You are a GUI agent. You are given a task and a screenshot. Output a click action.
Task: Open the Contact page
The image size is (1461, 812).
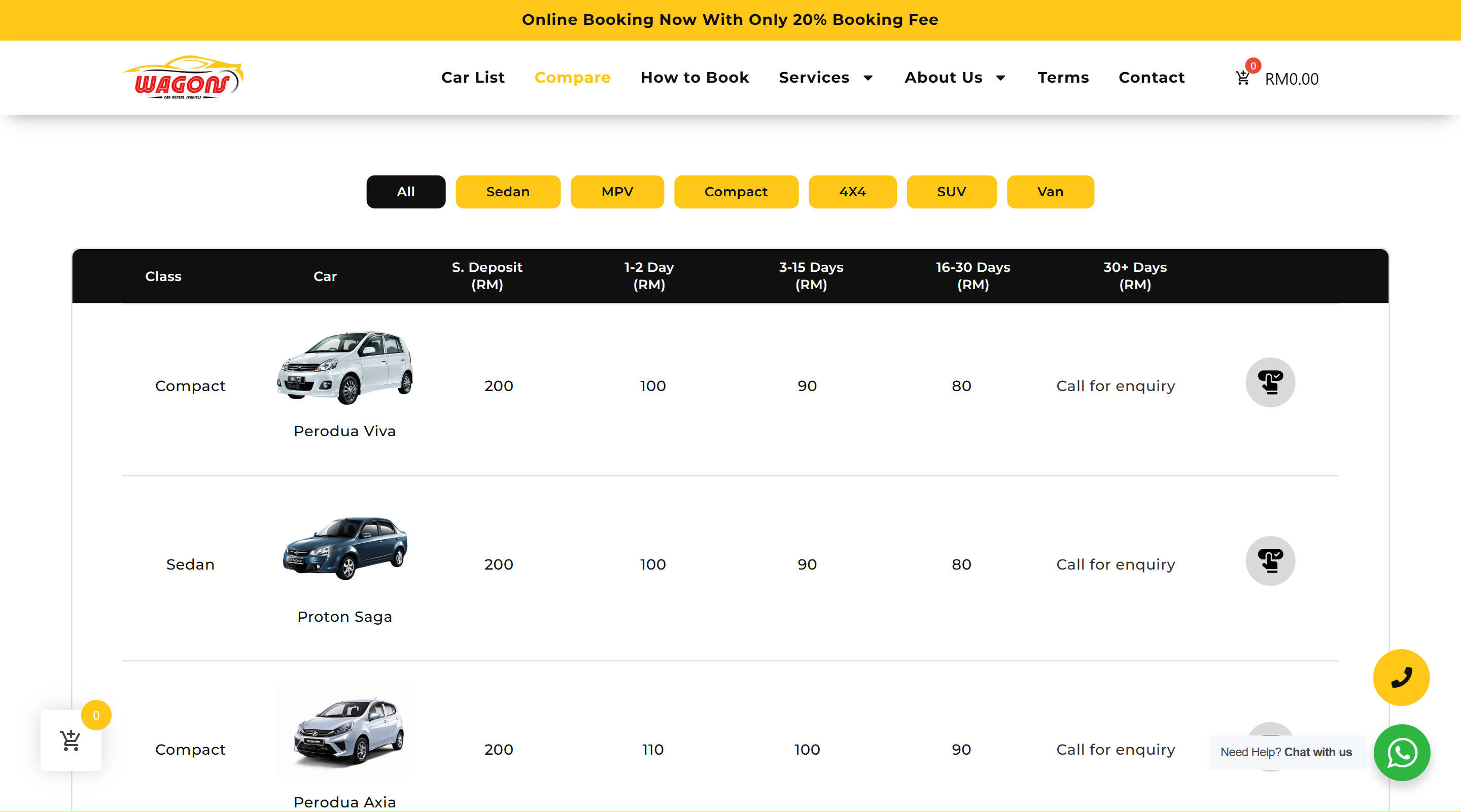(1152, 78)
